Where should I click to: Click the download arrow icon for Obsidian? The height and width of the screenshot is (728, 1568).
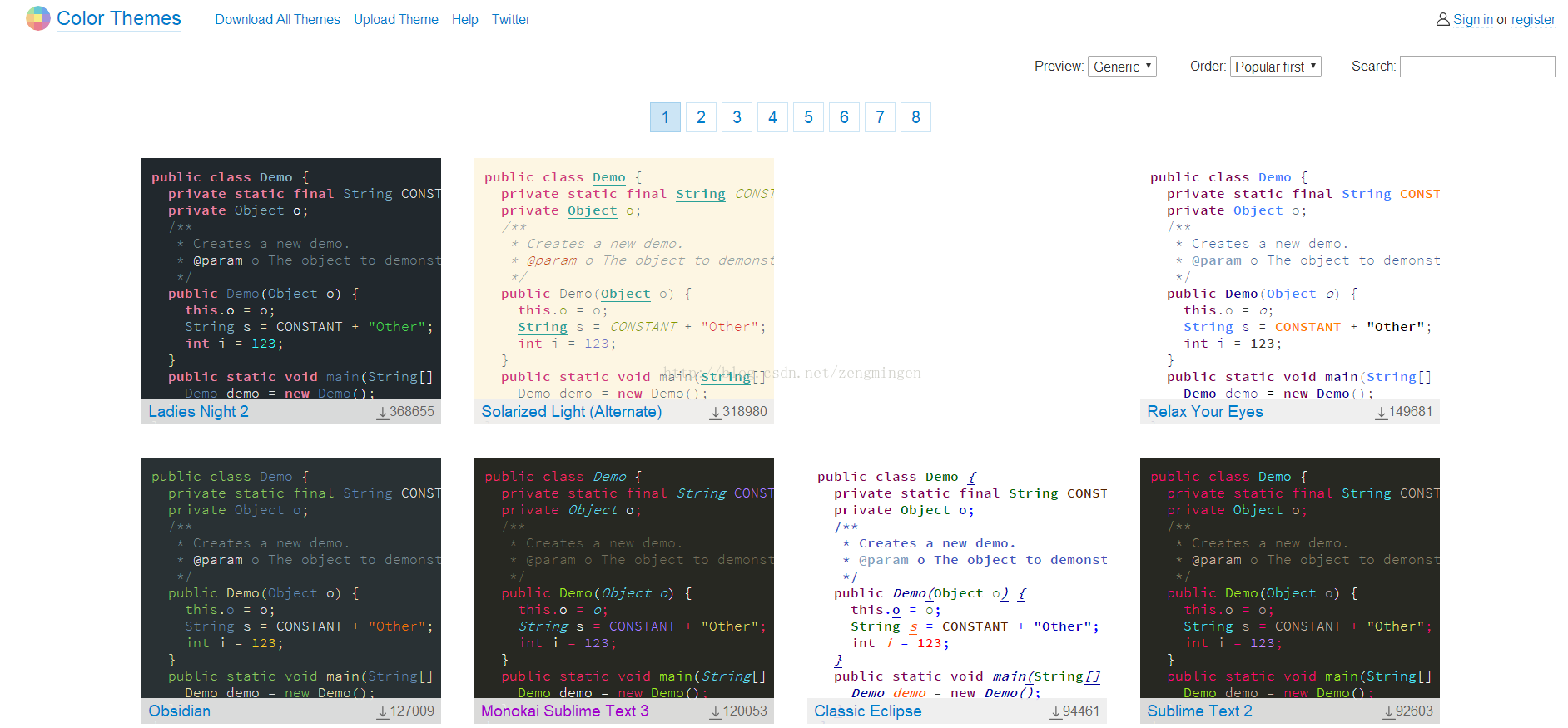click(383, 711)
